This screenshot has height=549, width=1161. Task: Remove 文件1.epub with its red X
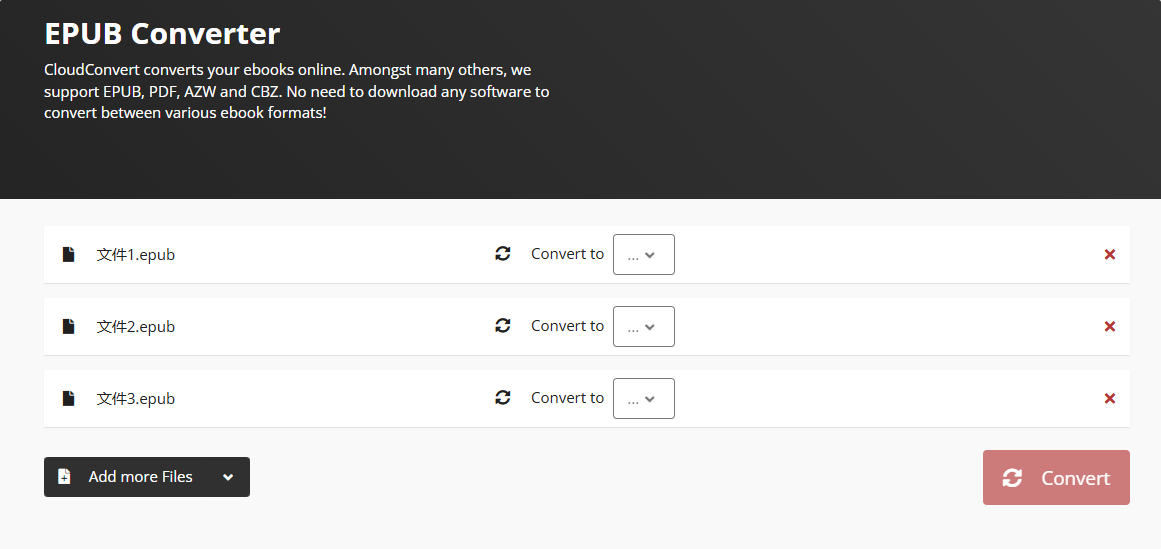click(x=1109, y=254)
